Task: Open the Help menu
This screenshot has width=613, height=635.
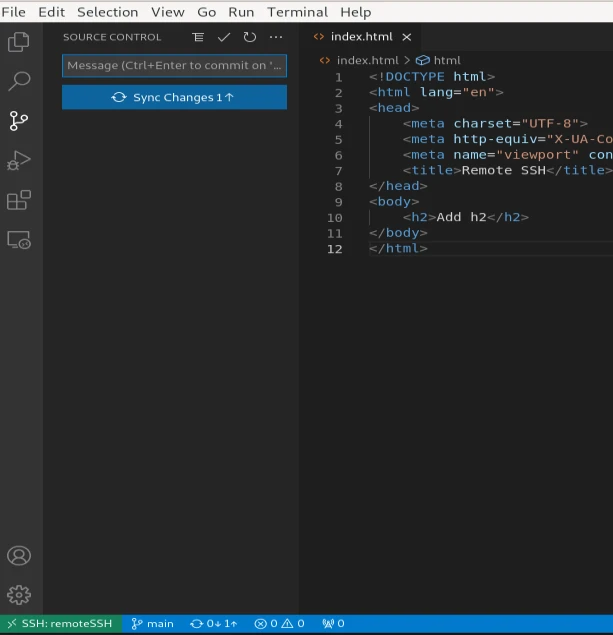Action: tap(355, 12)
